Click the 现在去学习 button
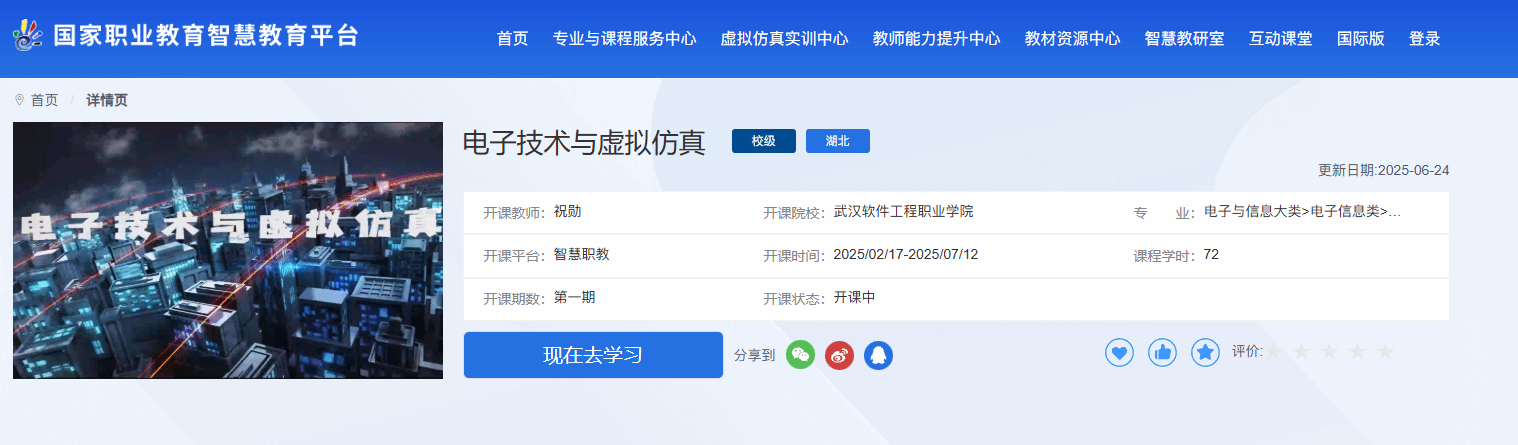The width and height of the screenshot is (1518, 445). click(x=593, y=355)
